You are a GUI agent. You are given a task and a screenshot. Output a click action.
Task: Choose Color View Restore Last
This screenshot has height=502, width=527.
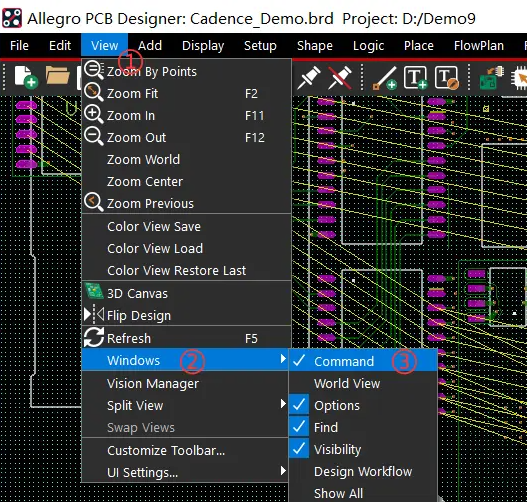(186, 270)
